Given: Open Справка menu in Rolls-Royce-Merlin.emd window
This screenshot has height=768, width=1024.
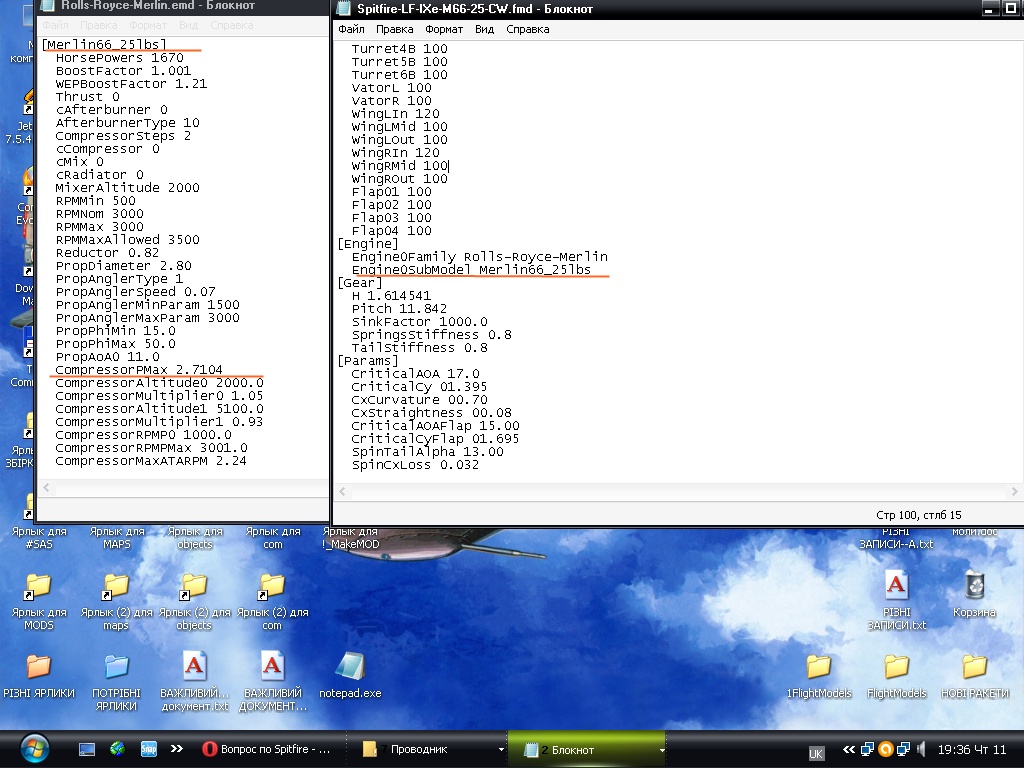Looking at the screenshot, I should pyautogui.click(x=232, y=25).
